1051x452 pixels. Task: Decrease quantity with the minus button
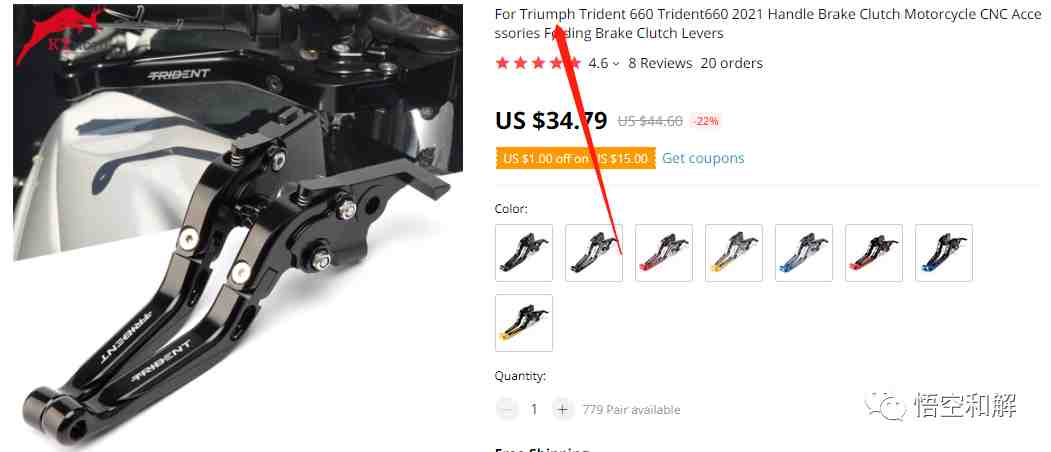507,409
